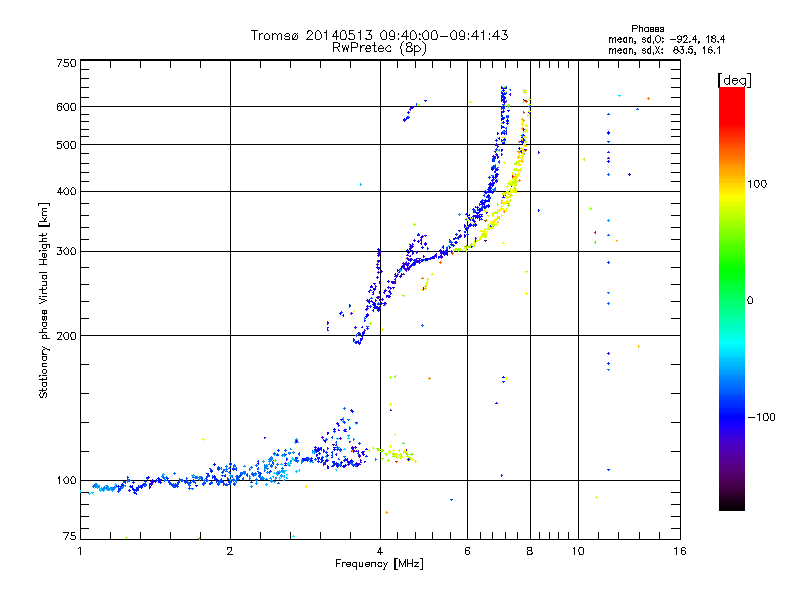Click the 'mean, sd,O: -92.4, 18.4' line
800x600 pixels.
point(666,39)
